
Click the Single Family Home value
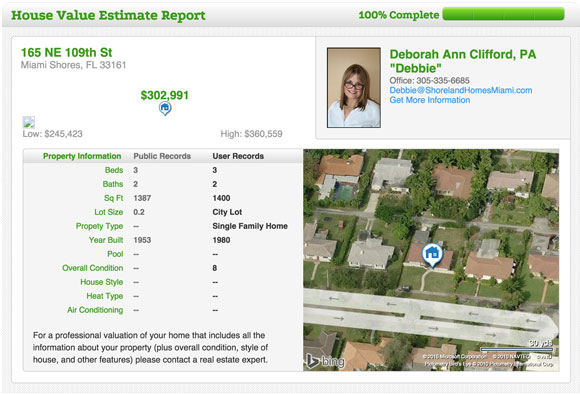tap(250, 226)
